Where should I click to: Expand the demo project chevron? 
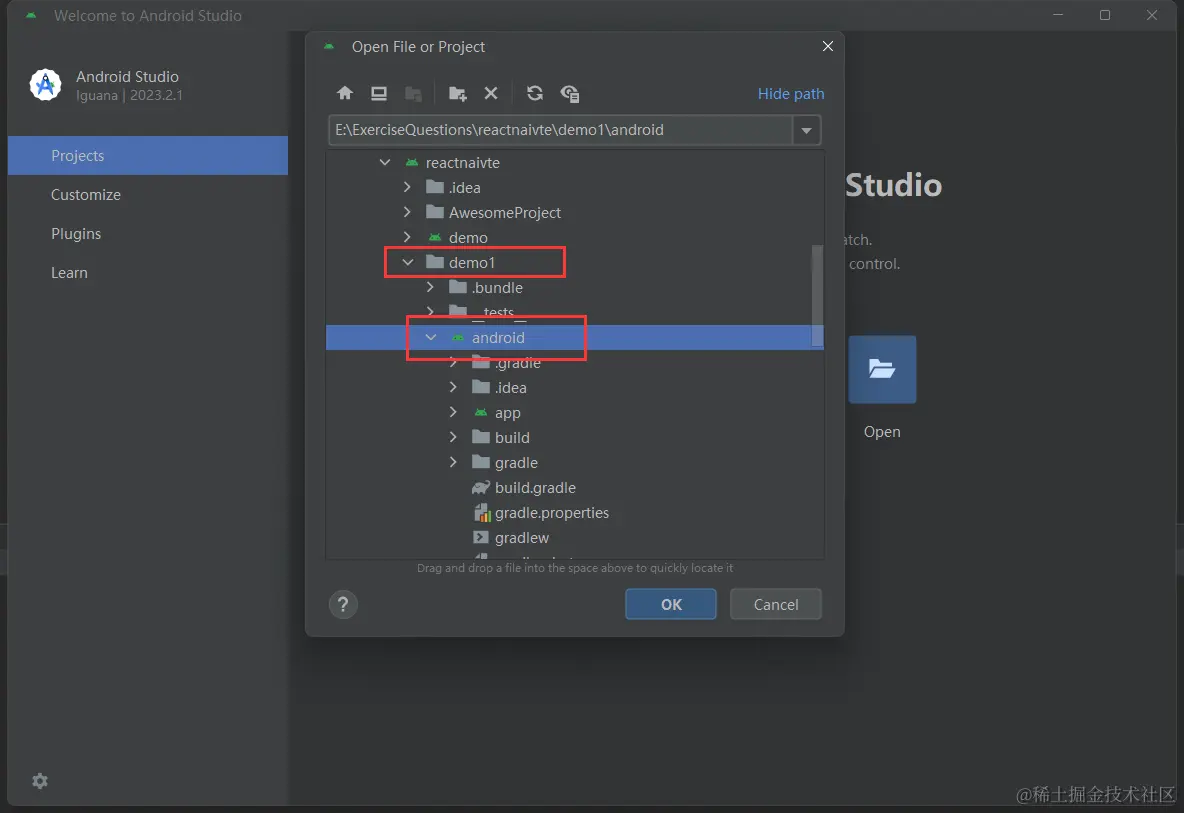[407, 237]
